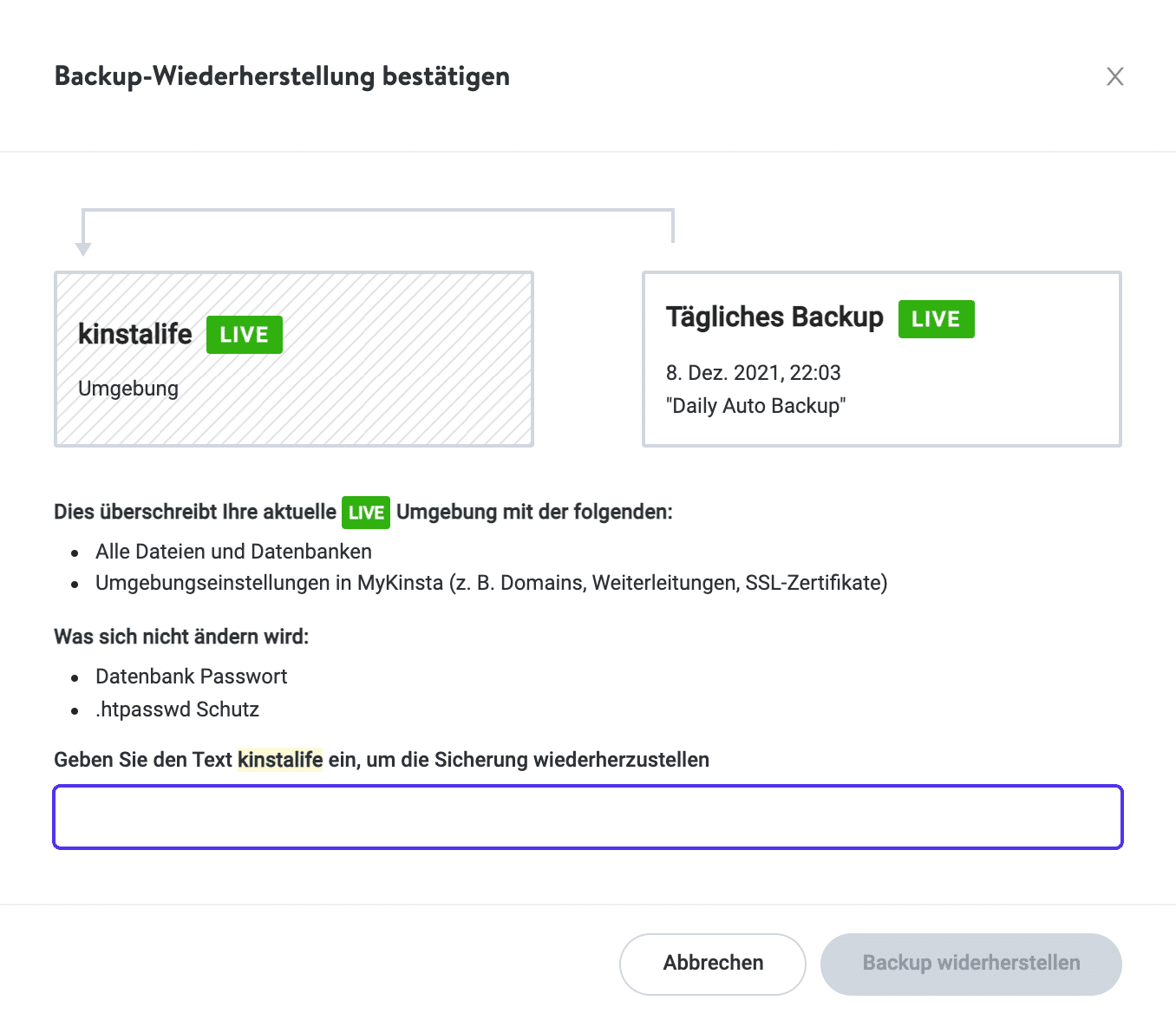Click the green LIVE badge next to kinstalife
The width and height of the screenshot is (1176, 1020).
coord(244,334)
